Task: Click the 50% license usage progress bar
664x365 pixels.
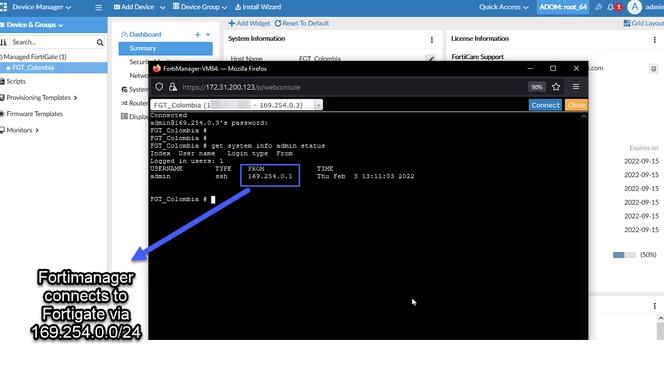Action: pyautogui.click(x=624, y=255)
